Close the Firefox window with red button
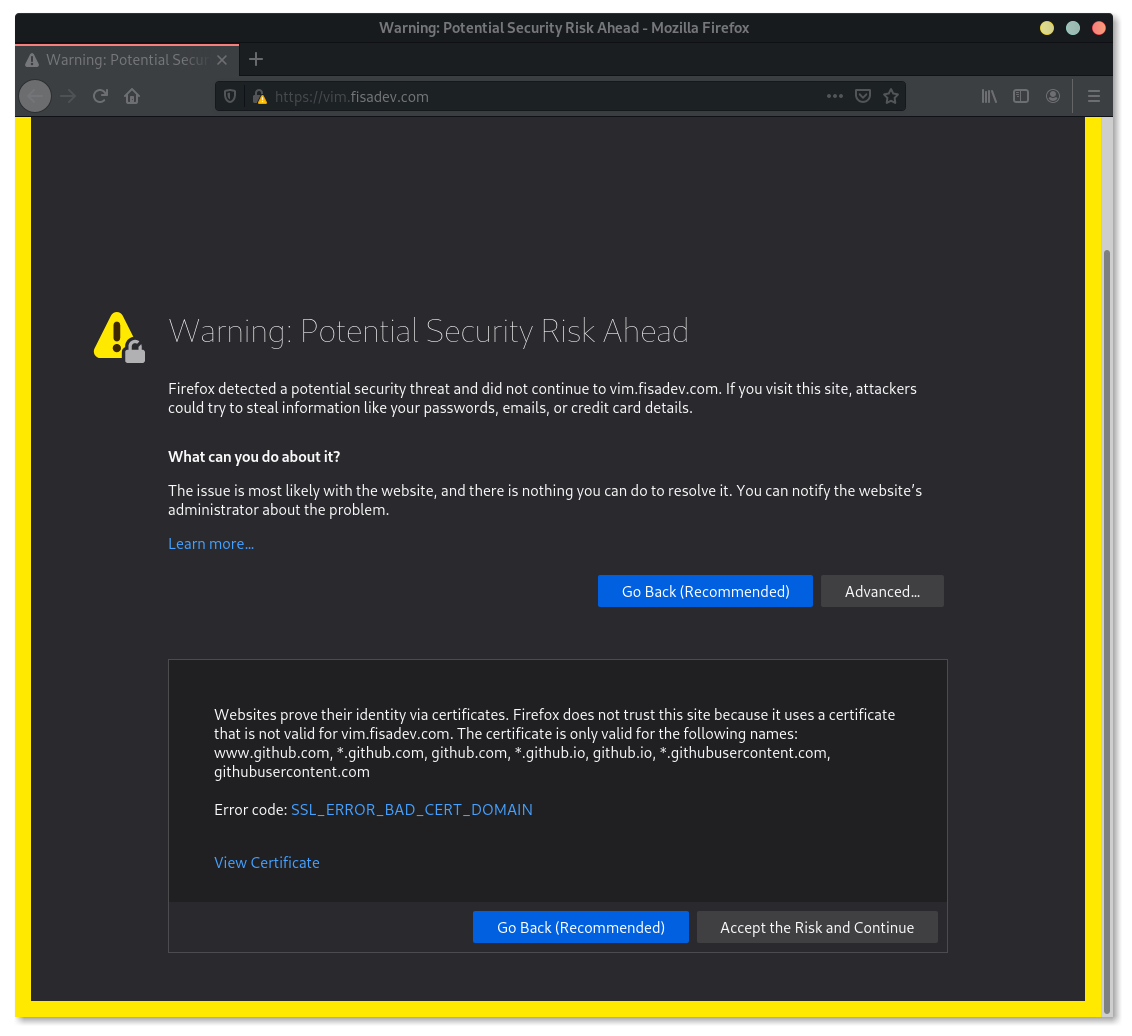 [x=1099, y=28]
